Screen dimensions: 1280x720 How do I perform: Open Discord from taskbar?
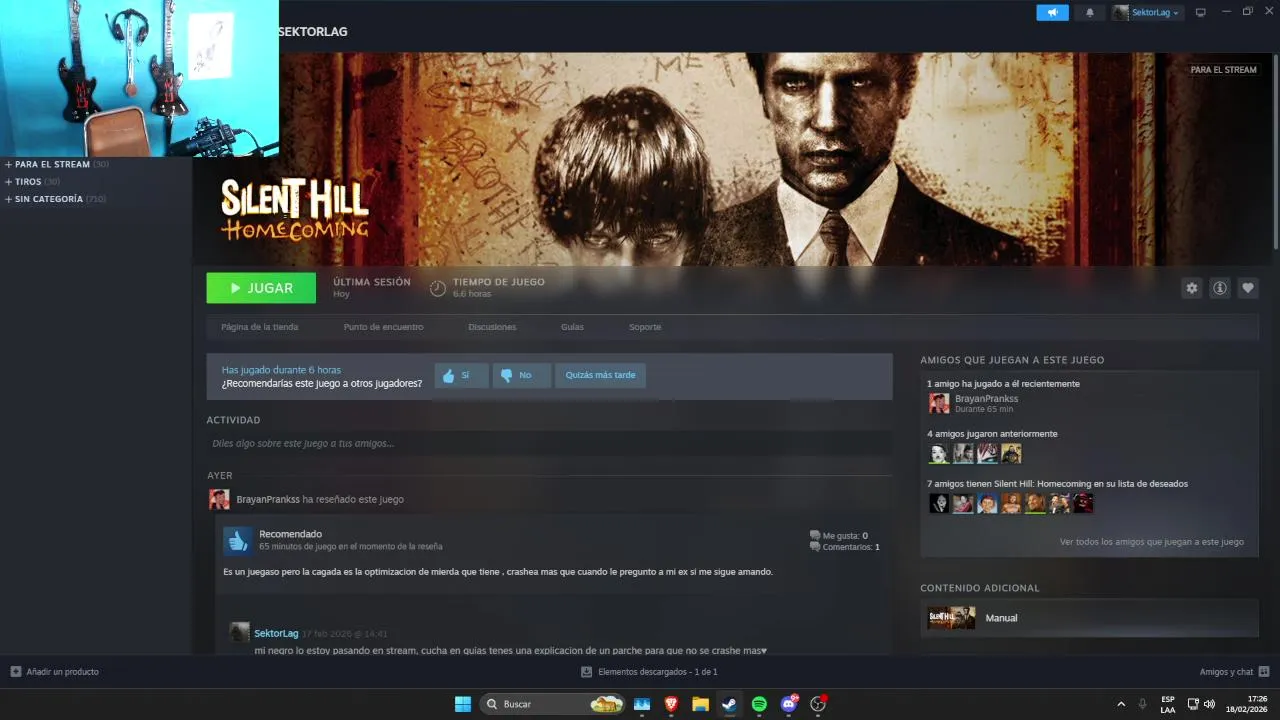tap(789, 704)
